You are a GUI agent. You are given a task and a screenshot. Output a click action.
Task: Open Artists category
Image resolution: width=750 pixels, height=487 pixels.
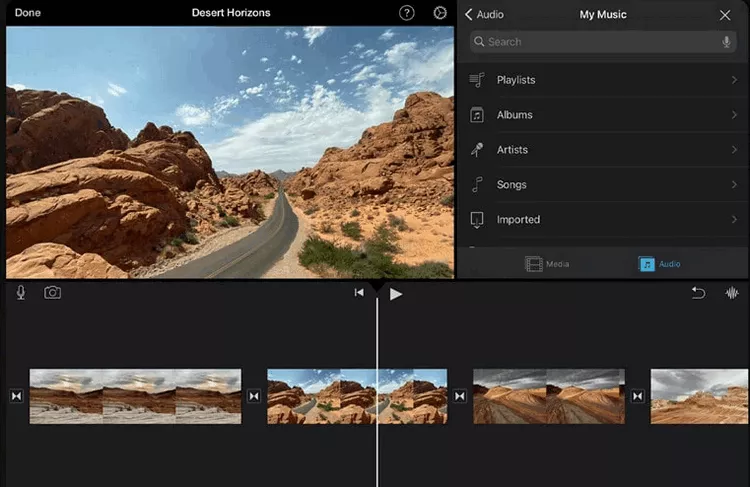click(x=604, y=150)
